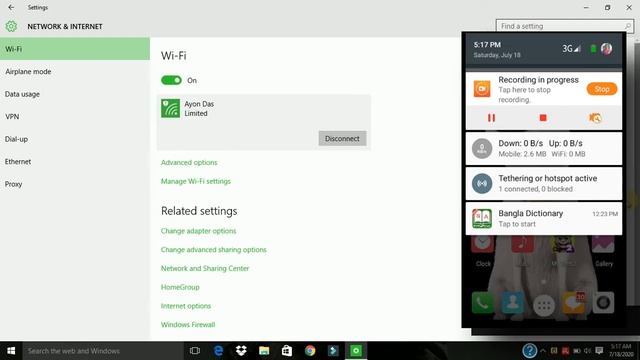Viewport: 640px width, 360px height.
Task: Select Airplane mode in the sidebar
Action: click(75, 71)
